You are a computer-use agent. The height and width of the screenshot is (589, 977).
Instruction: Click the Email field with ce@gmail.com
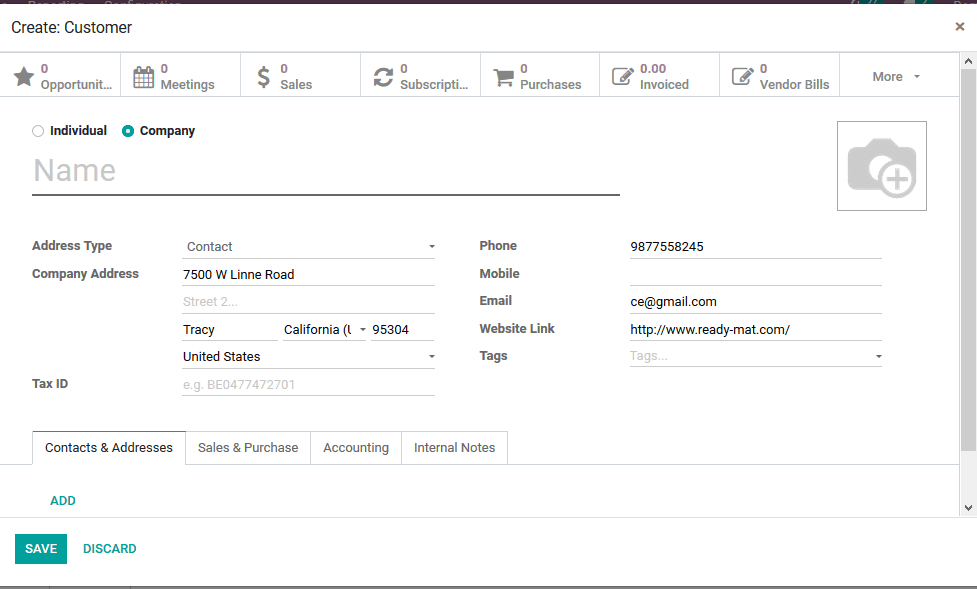[756, 302]
